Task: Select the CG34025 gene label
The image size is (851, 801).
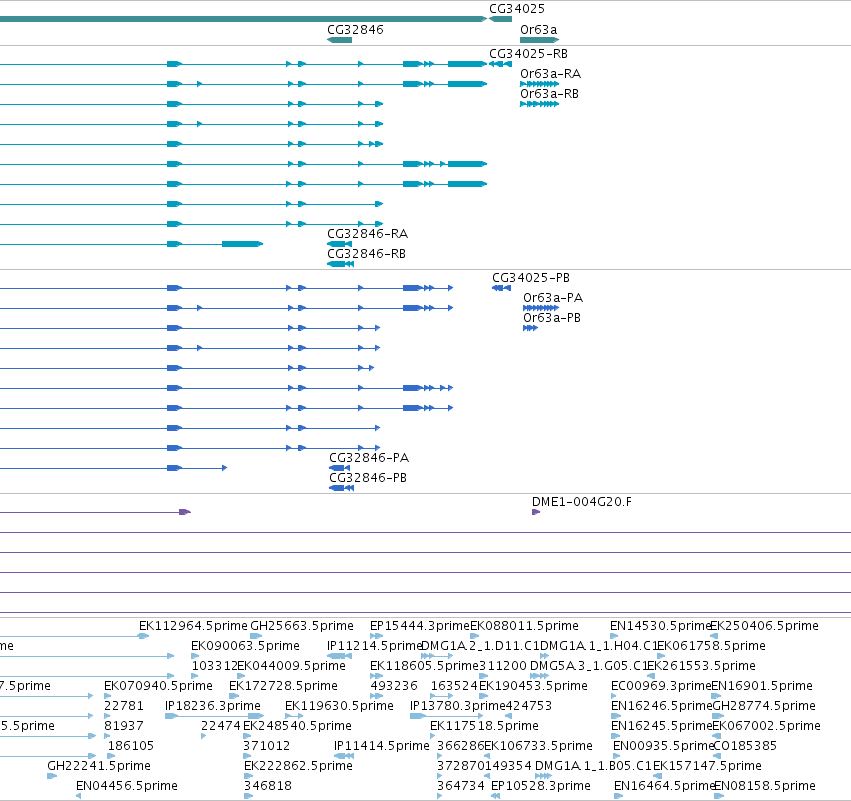Action: point(517,9)
